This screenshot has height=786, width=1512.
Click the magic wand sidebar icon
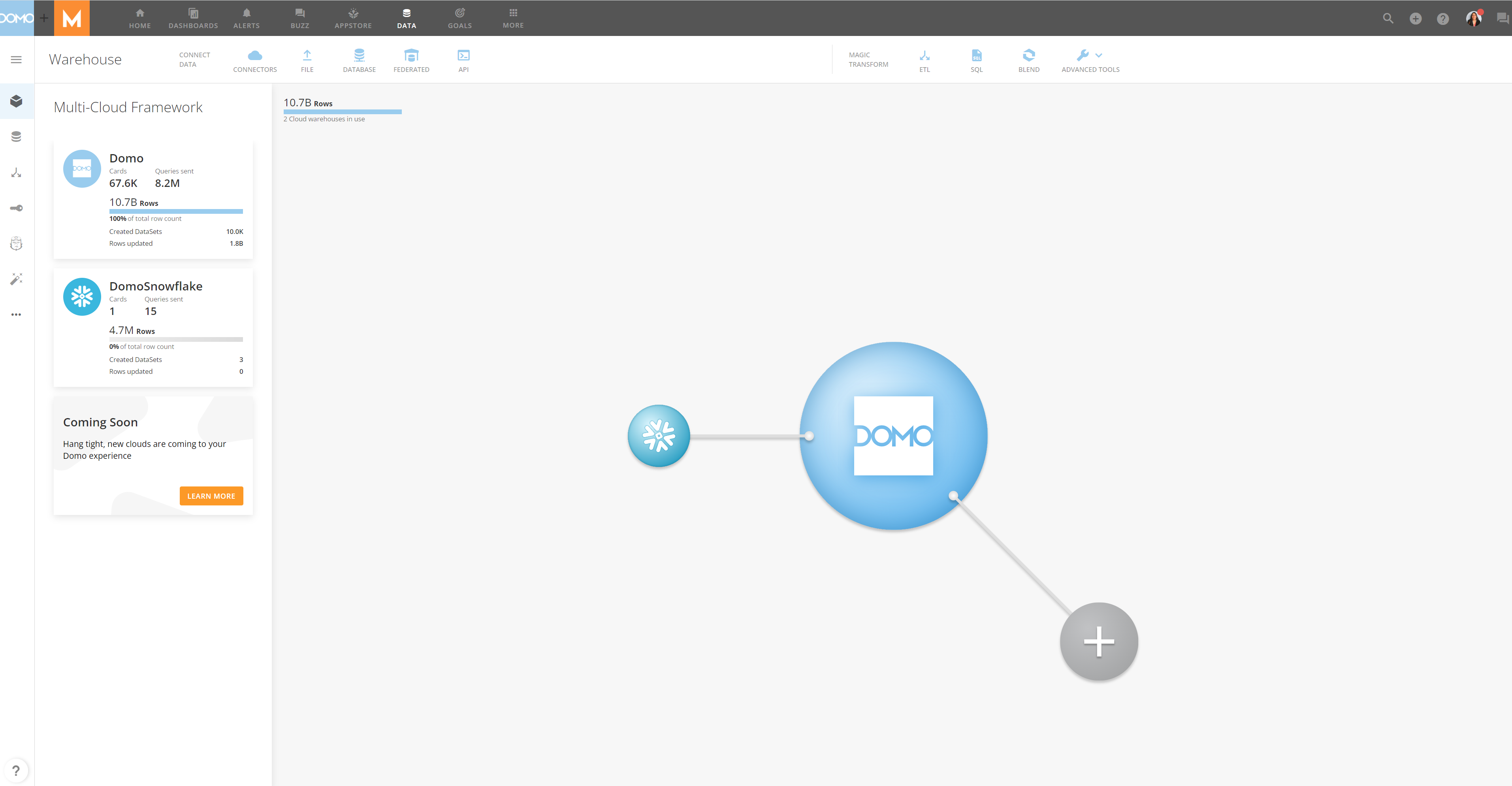(17, 278)
